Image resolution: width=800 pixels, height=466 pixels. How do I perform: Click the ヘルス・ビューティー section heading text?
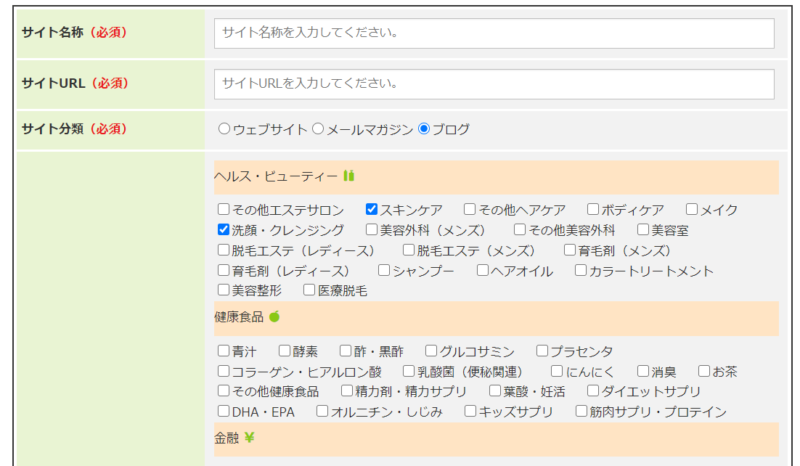click(276, 177)
